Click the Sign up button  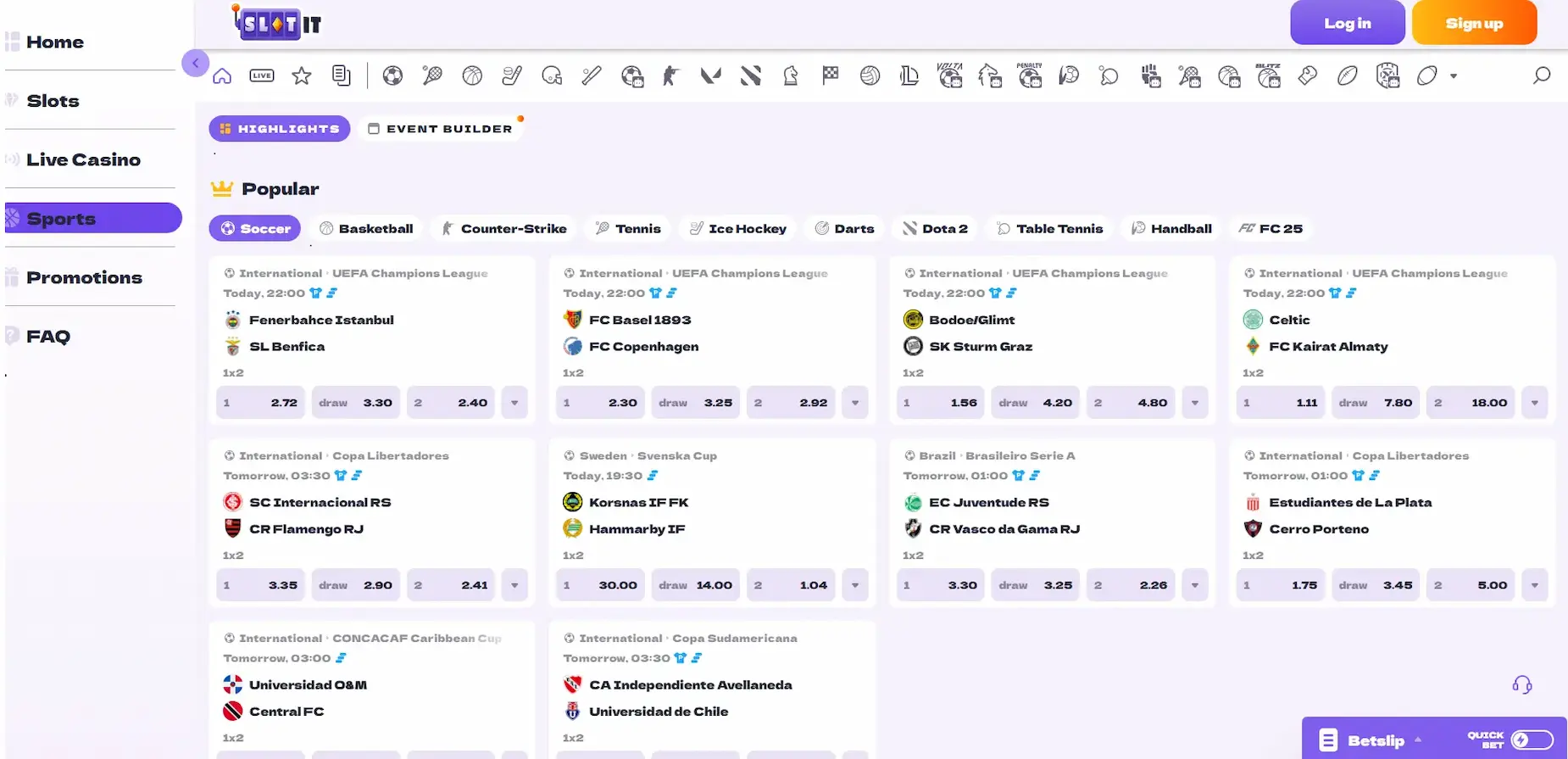pyautogui.click(x=1474, y=24)
